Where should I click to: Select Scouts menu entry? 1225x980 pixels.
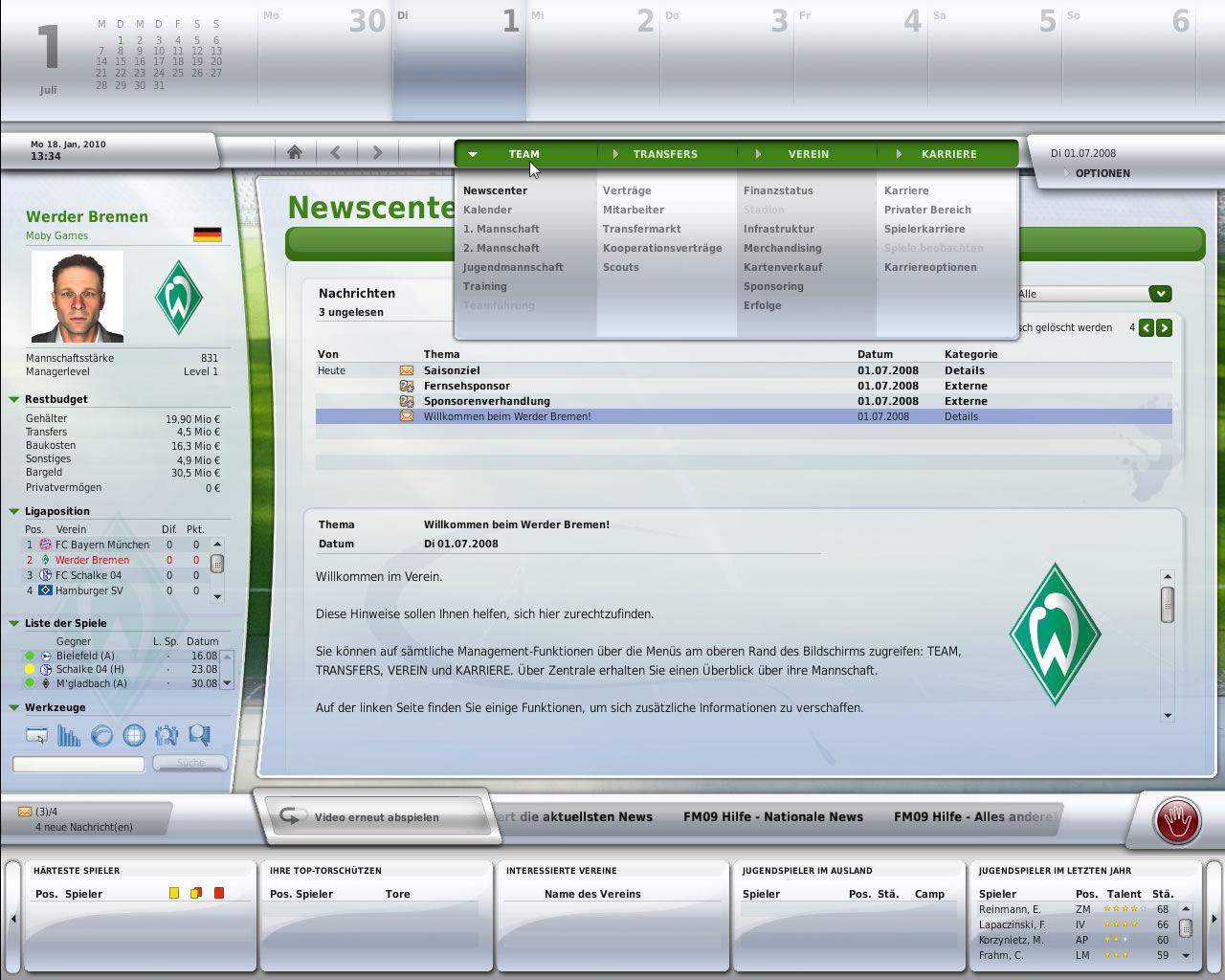(621, 267)
